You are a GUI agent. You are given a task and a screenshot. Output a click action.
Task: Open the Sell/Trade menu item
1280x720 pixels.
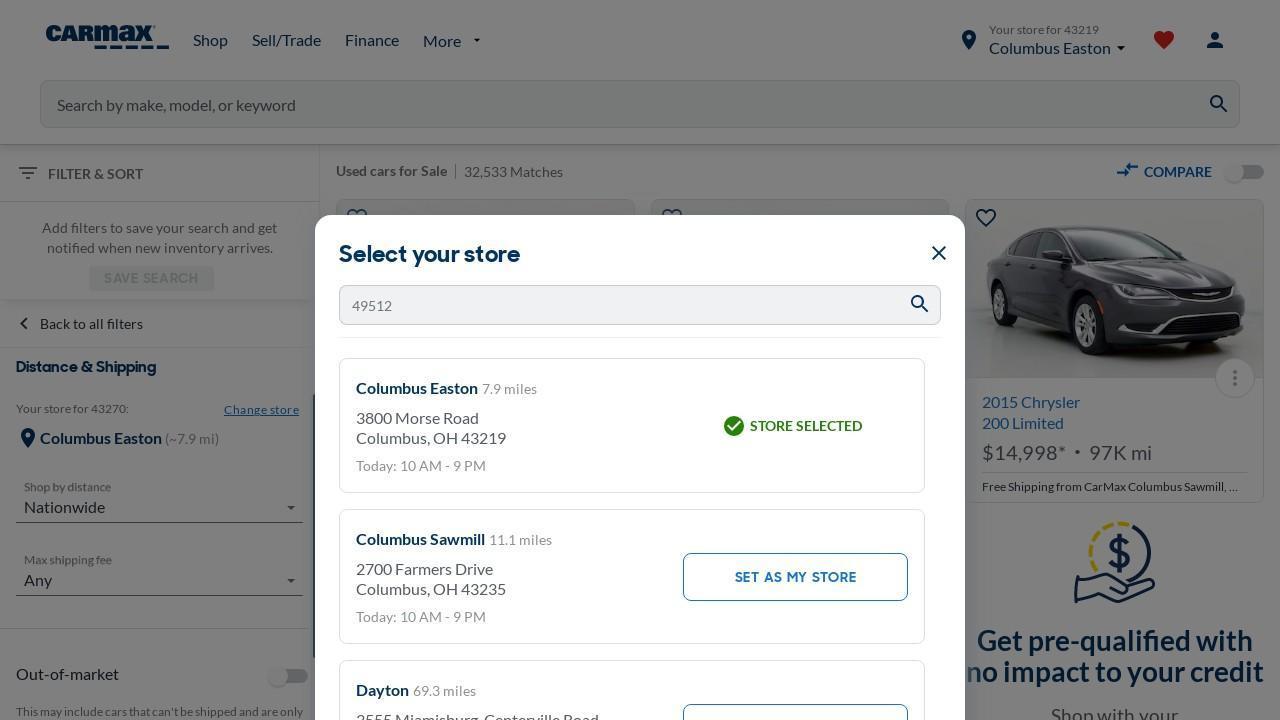[286, 40]
